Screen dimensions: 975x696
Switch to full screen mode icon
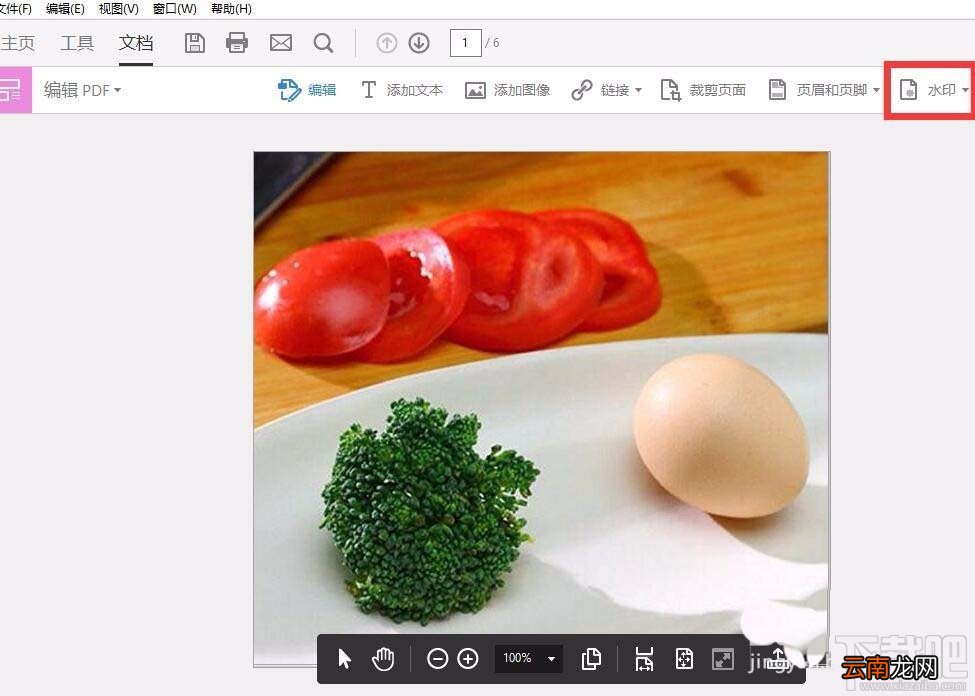723,659
